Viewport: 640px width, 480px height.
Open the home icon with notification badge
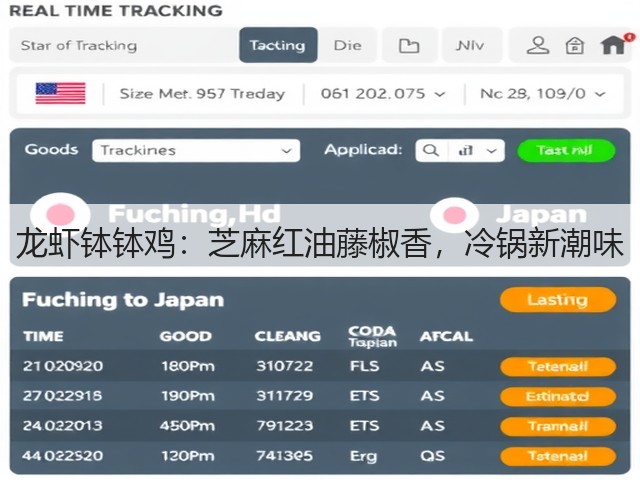click(x=614, y=44)
